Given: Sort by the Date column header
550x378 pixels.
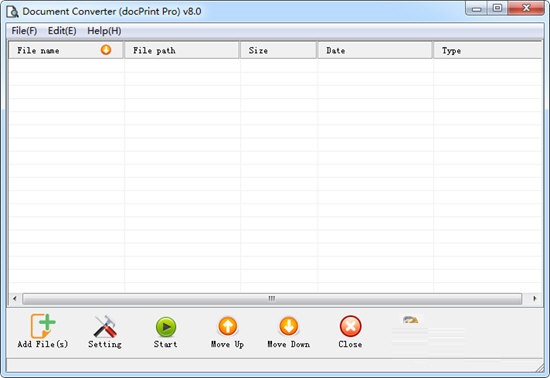Looking at the screenshot, I should [x=375, y=50].
